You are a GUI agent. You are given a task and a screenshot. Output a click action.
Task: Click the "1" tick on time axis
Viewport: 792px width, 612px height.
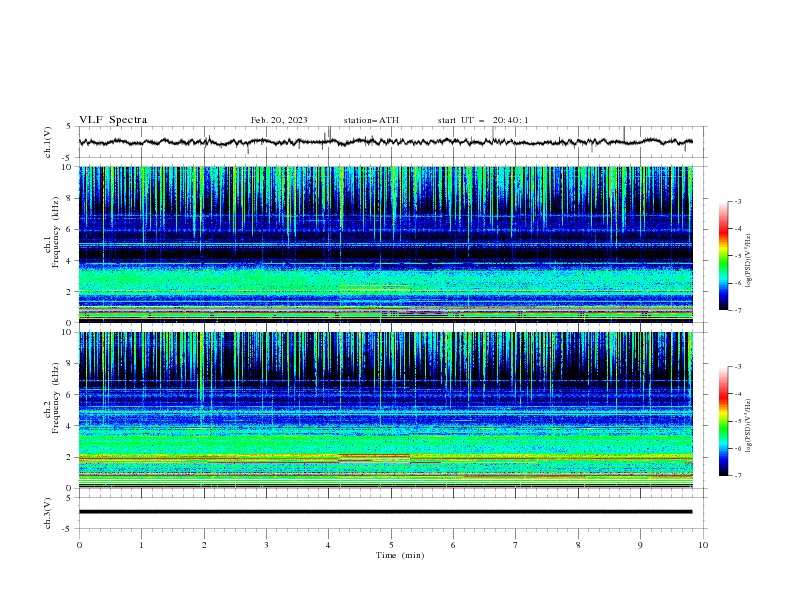141,545
